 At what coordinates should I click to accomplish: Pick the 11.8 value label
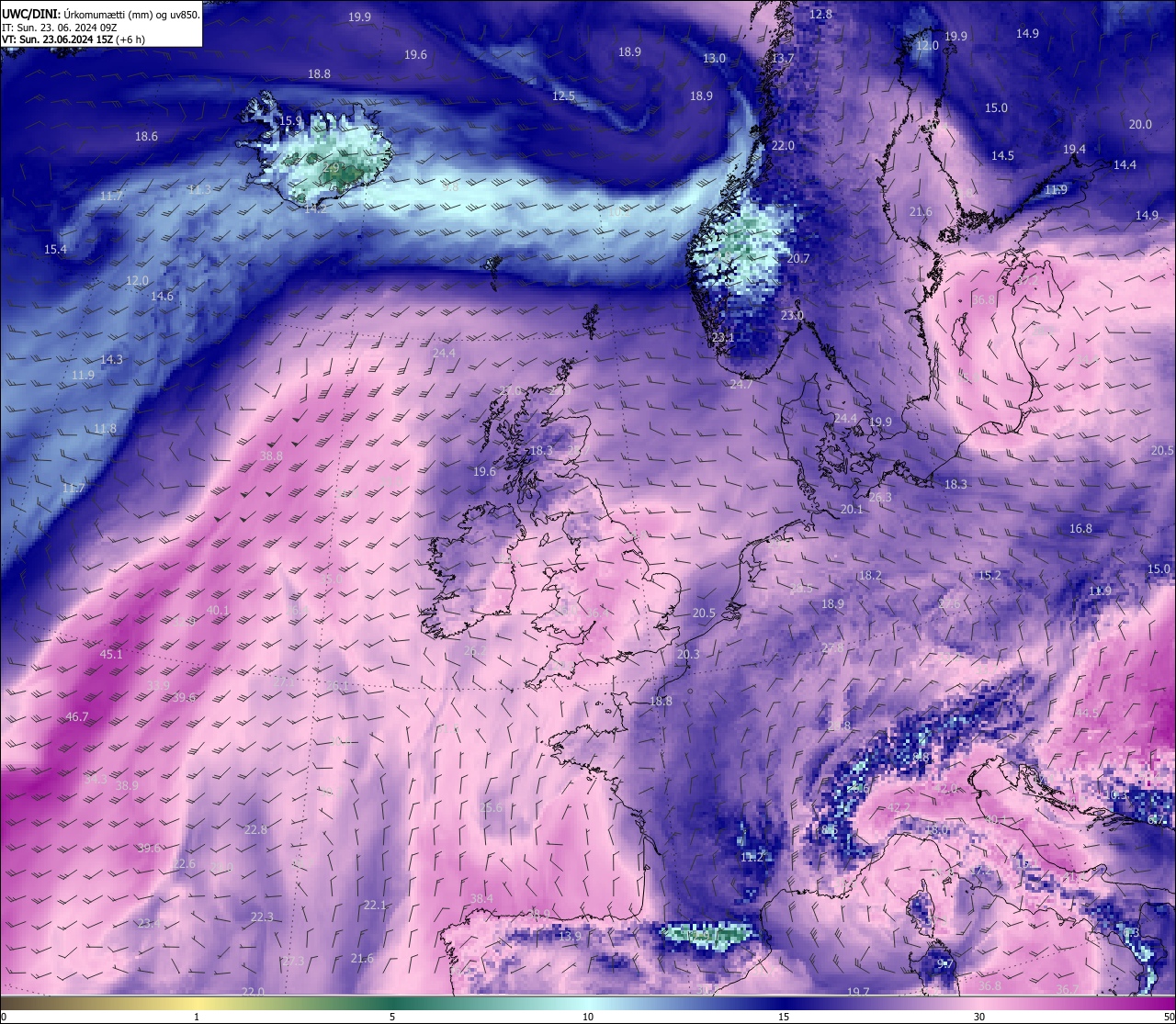click(105, 429)
